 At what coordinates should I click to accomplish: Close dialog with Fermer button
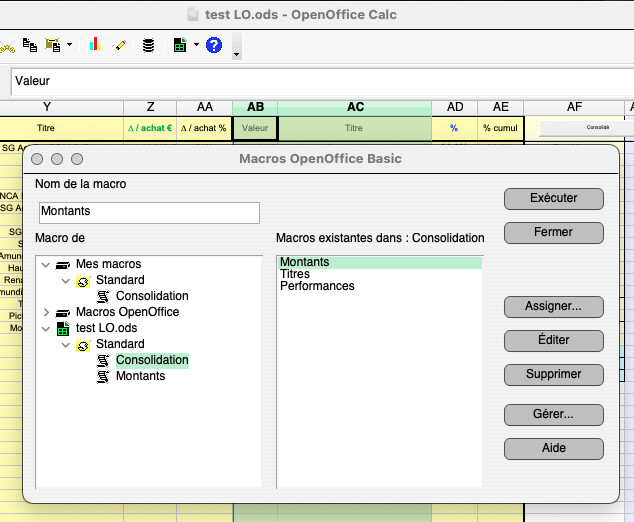click(554, 232)
